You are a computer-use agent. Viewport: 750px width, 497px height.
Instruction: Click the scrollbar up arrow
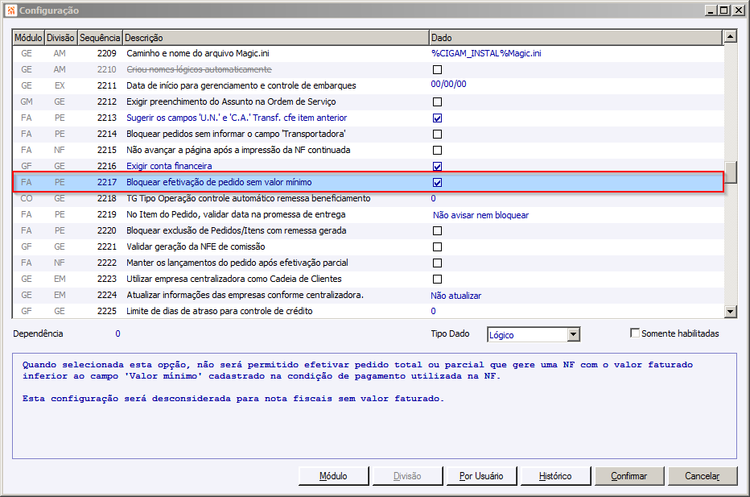point(730,36)
